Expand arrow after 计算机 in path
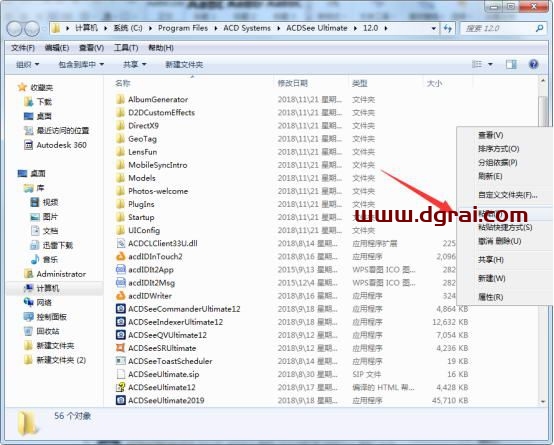554x445 pixels. (x=105, y=28)
